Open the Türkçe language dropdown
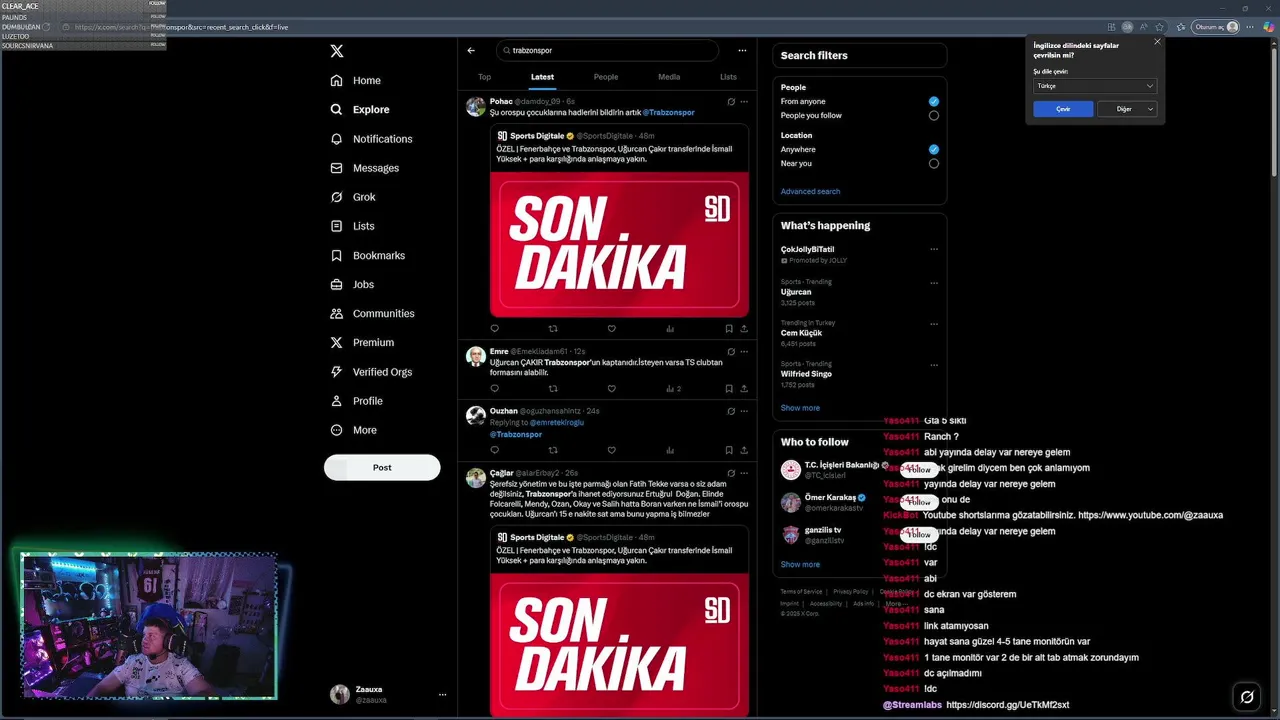Viewport: 1280px width, 720px height. 1094,86
